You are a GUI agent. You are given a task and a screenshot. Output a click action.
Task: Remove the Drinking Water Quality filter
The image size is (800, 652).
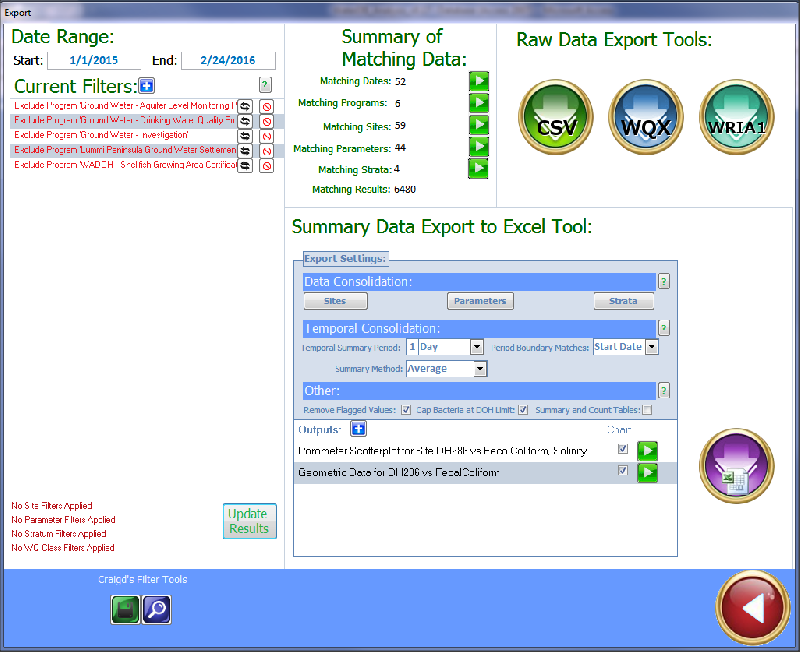click(266, 121)
